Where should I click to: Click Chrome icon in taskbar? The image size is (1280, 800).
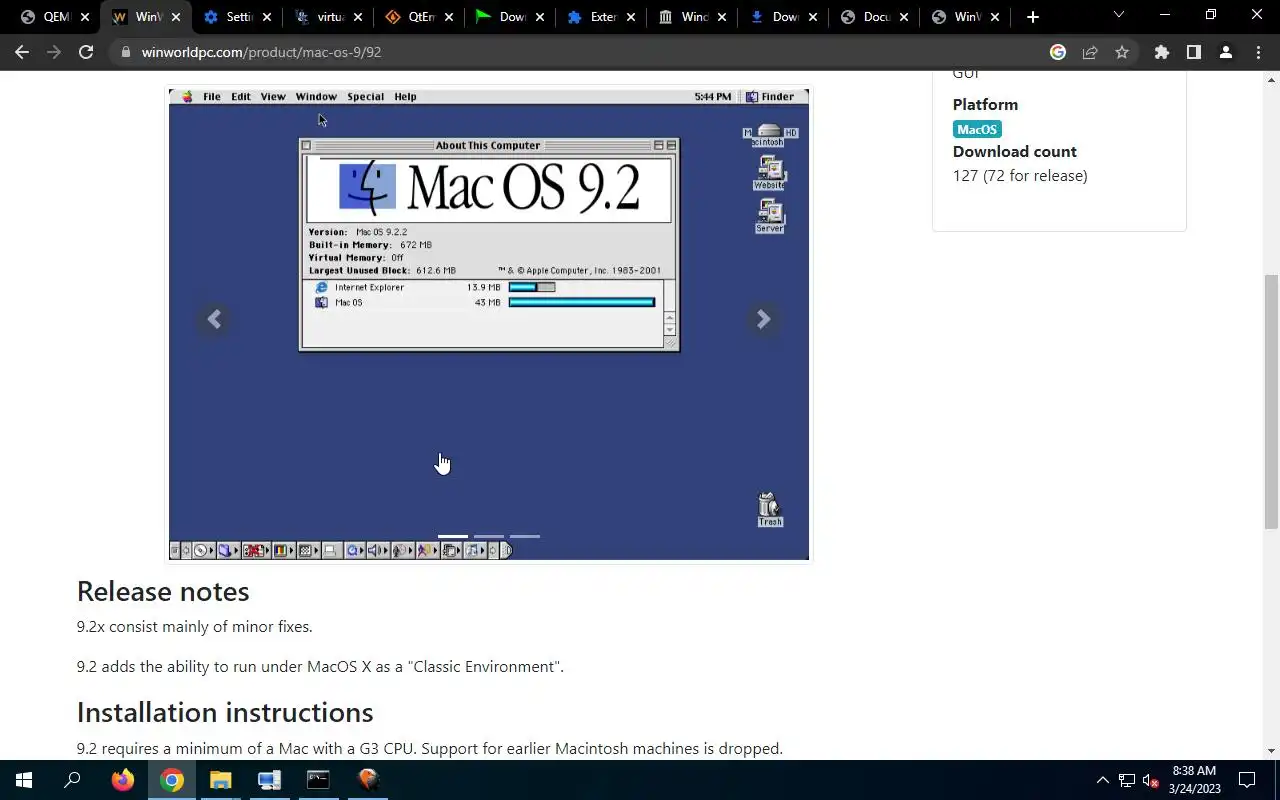[x=172, y=780]
